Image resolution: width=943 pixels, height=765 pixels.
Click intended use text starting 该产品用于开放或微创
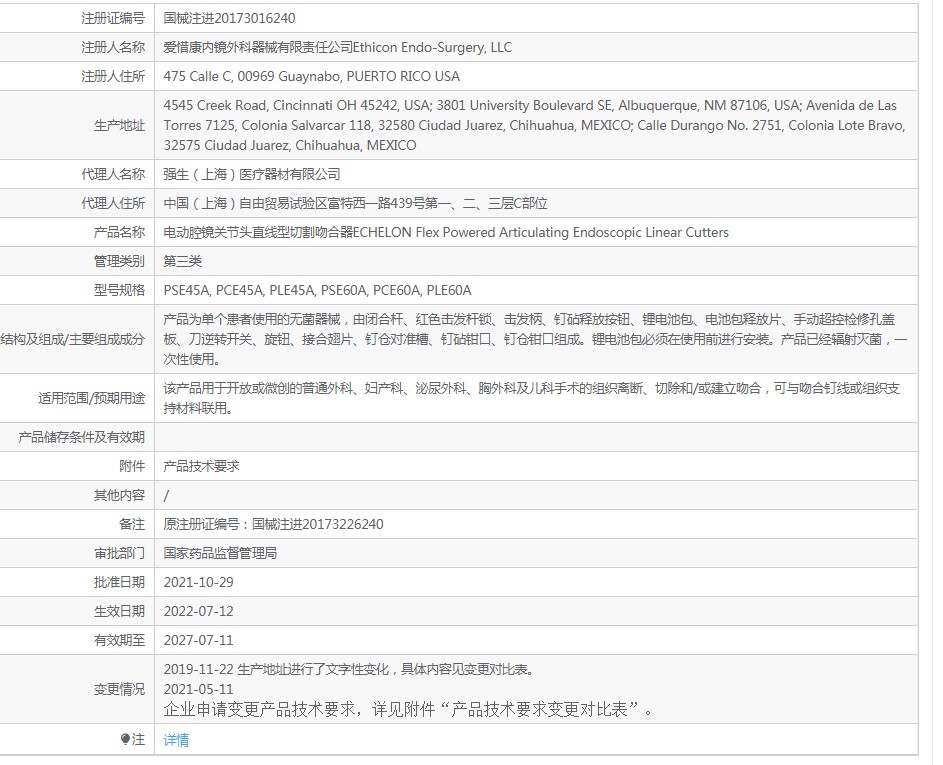(x=532, y=398)
